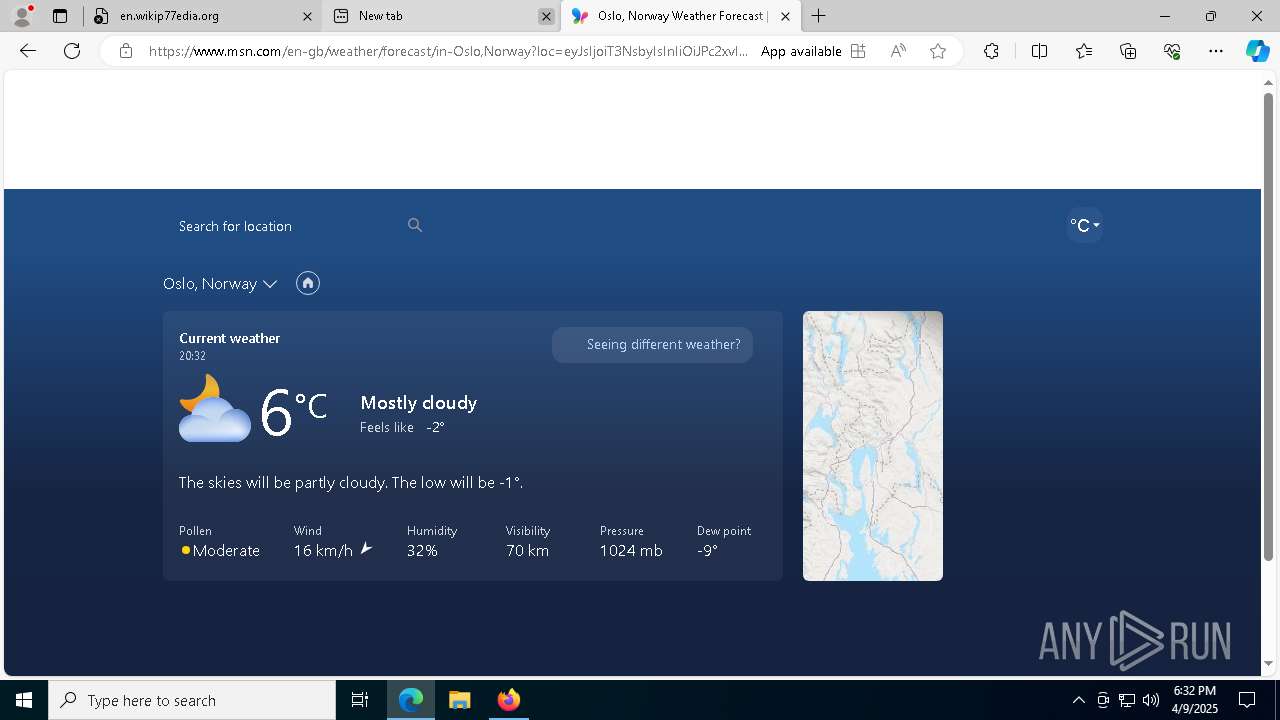Screen dimensions: 1280x720
Task: Click the wind direction arrow icon
Action: coord(366,548)
